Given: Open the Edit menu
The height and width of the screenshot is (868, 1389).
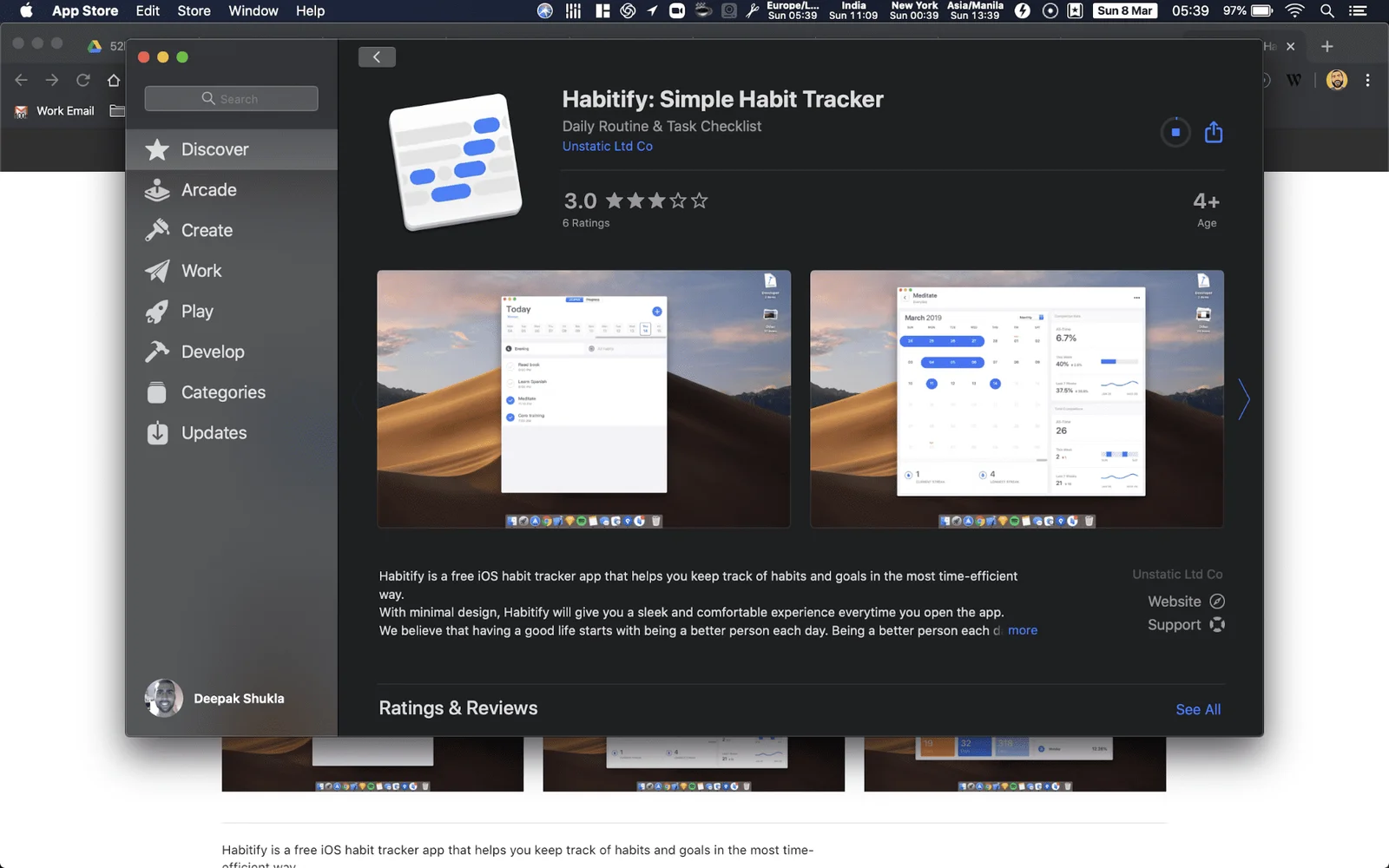Looking at the screenshot, I should point(148,10).
